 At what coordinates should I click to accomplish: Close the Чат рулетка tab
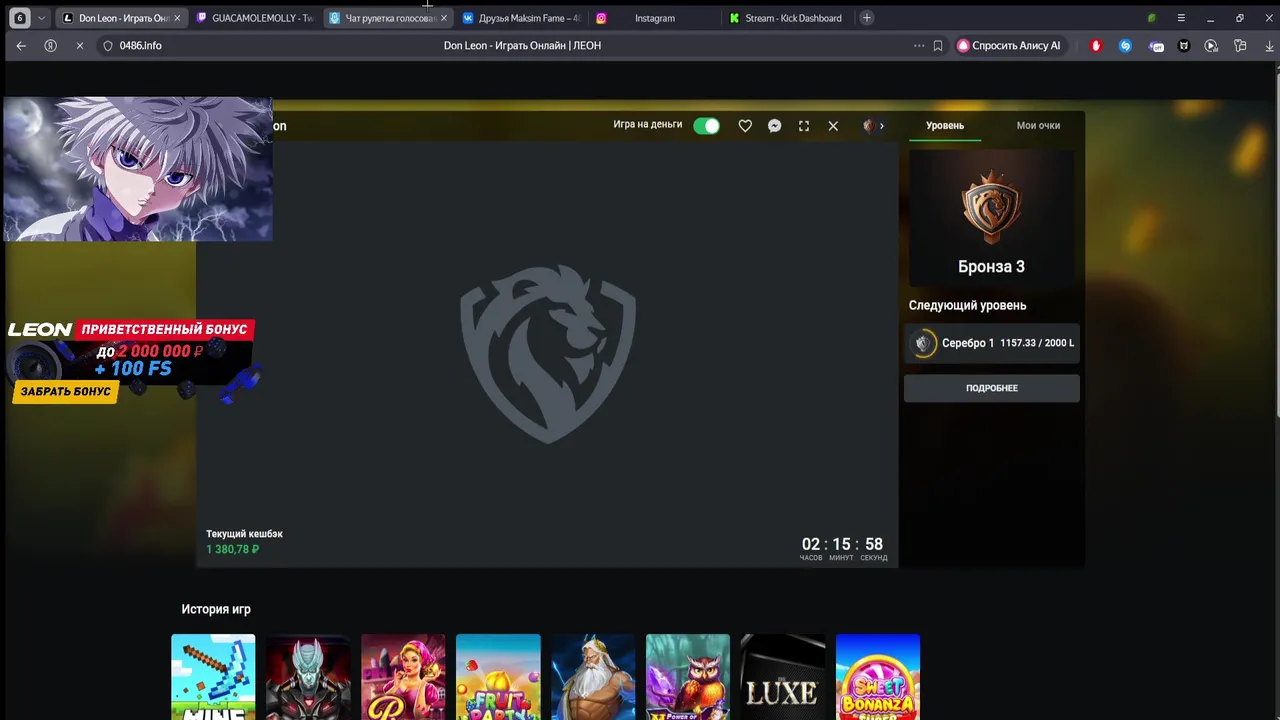pyautogui.click(x=444, y=18)
